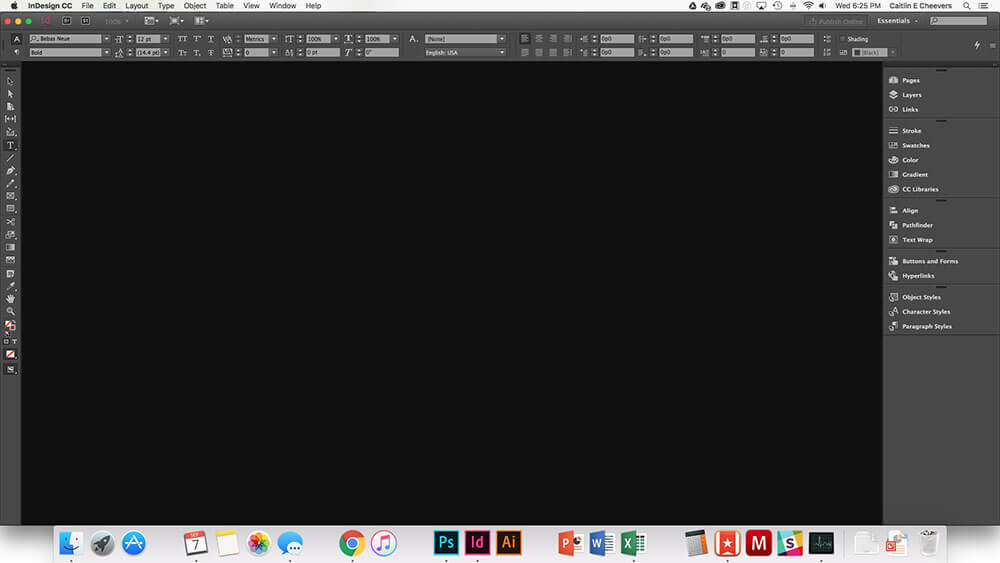This screenshot has height=563, width=1000.
Task: Toggle Underline formatting button
Action: [210, 39]
